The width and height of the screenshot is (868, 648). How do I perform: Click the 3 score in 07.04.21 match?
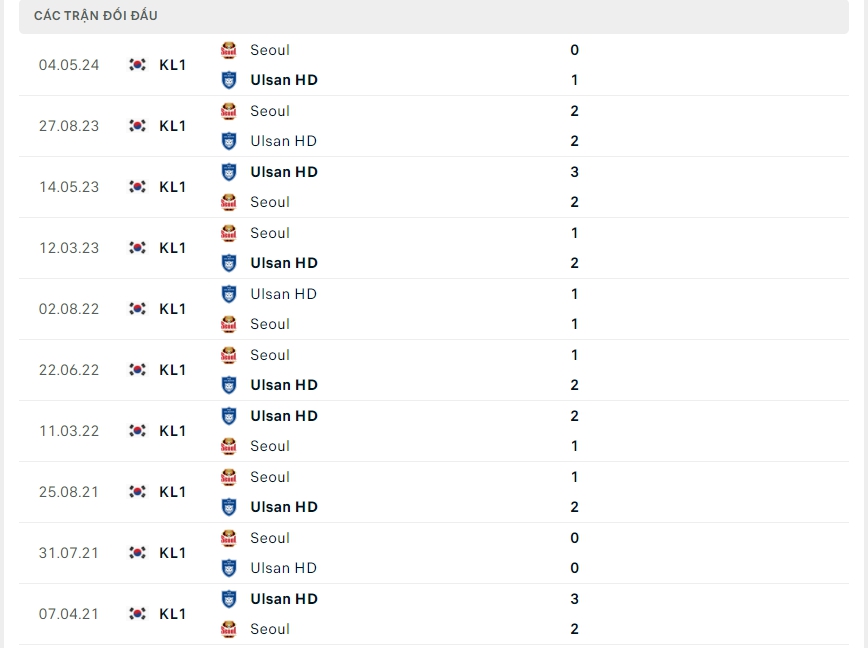tap(574, 599)
